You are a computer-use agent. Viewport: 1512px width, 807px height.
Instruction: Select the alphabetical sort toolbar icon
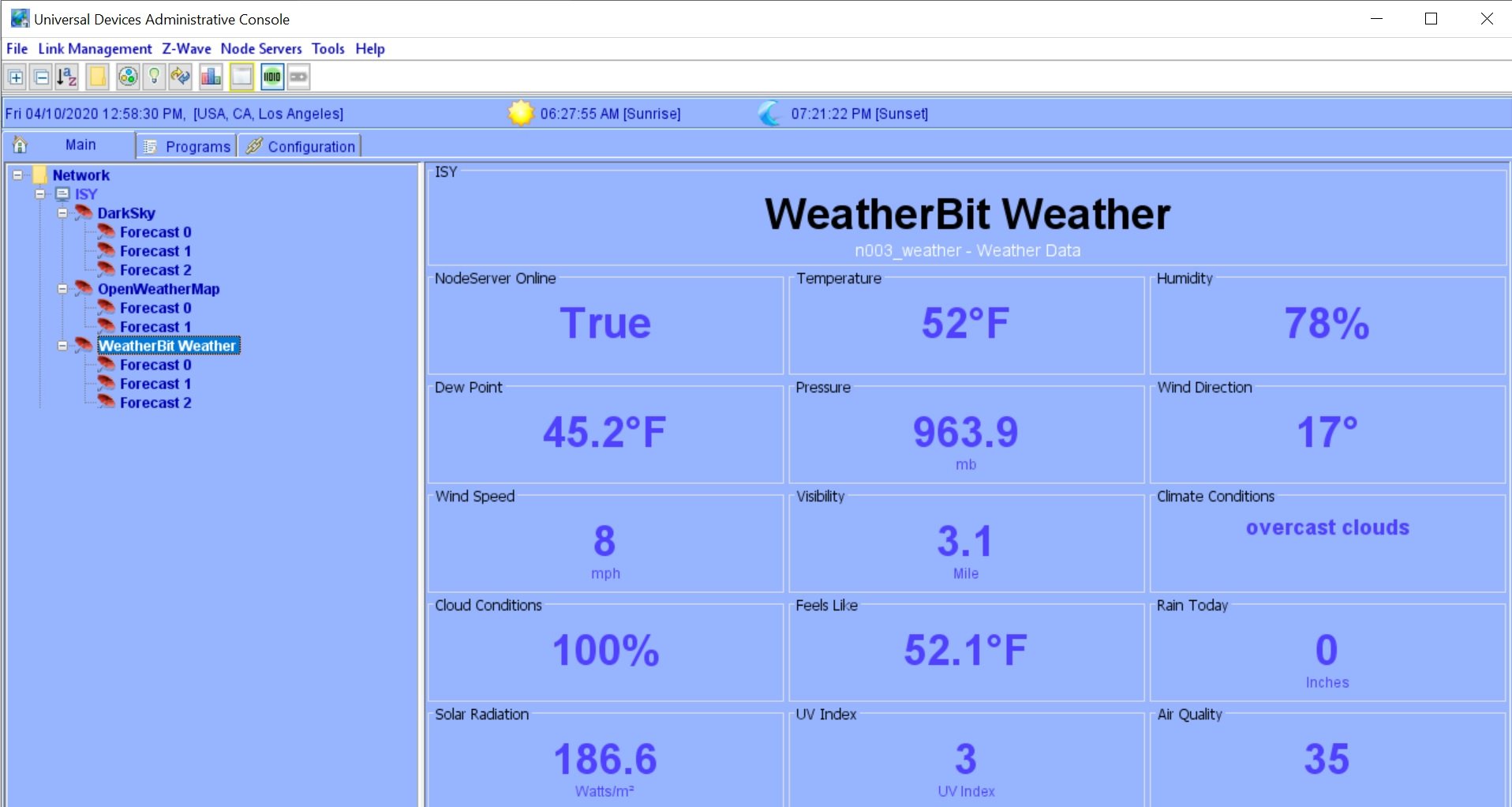66,77
